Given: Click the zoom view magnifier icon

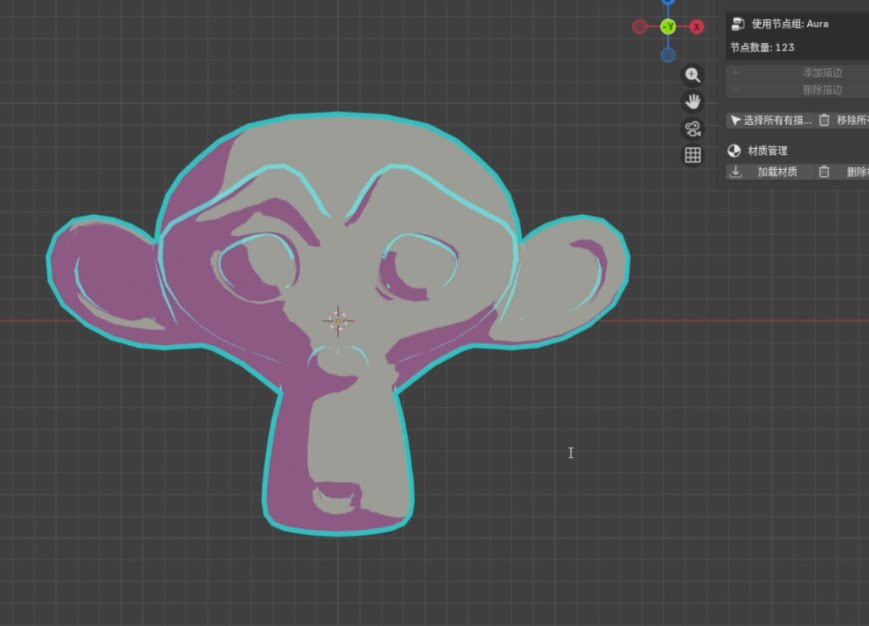Looking at the screenshot, I should pyautogui.click(x=692, y=75).
